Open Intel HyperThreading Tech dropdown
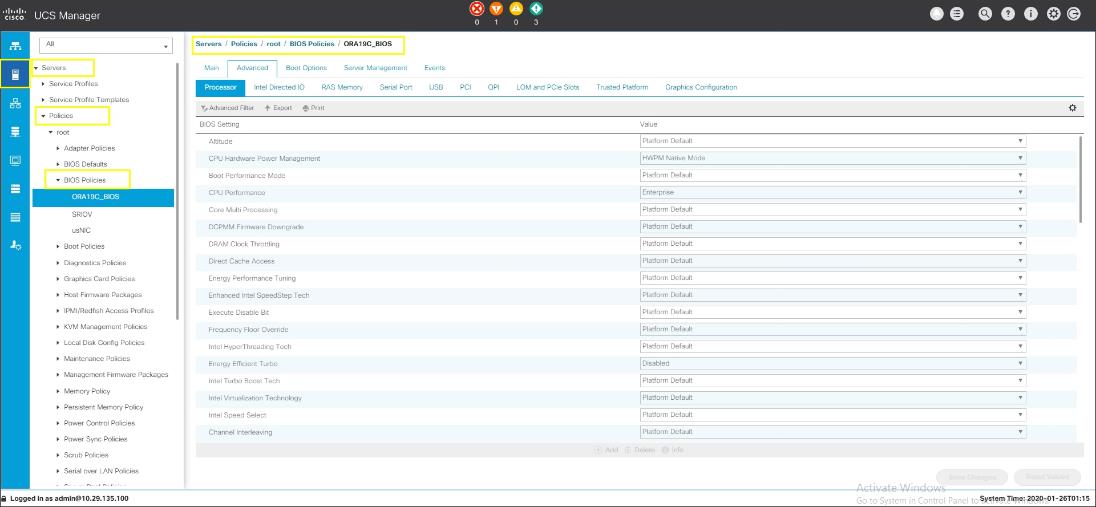The height and width of the screenshot is (507, 1096). 832,346
